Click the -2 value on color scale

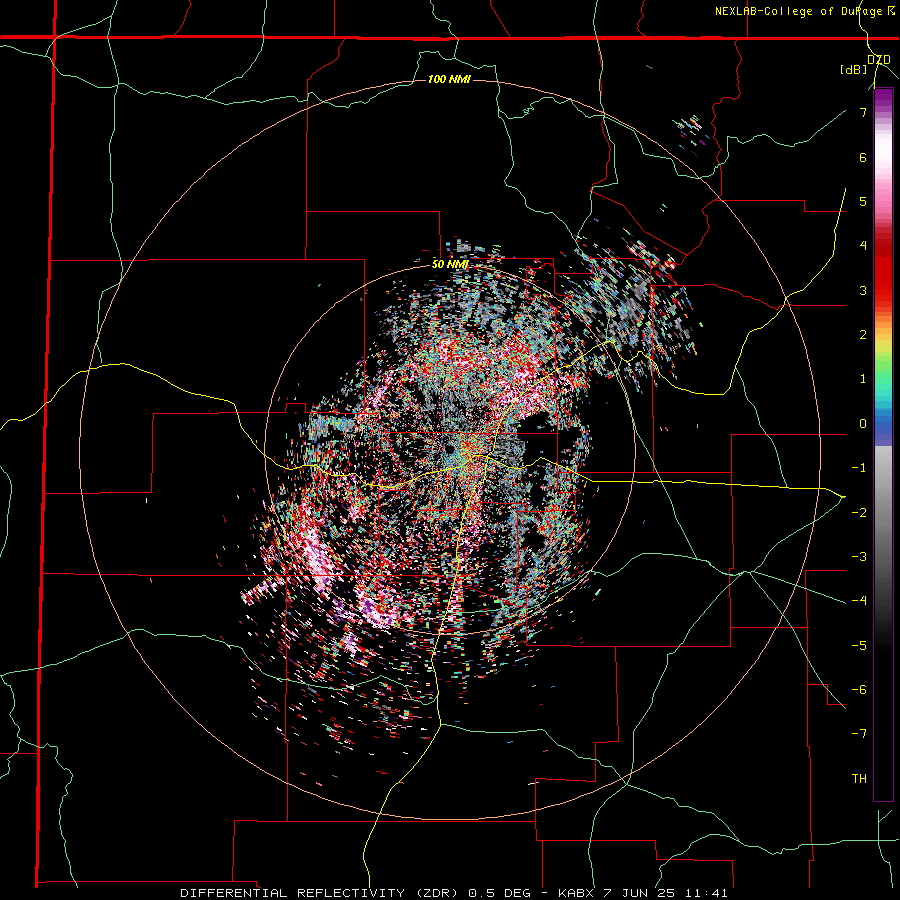pyautogui.click(x=859, y=513)
